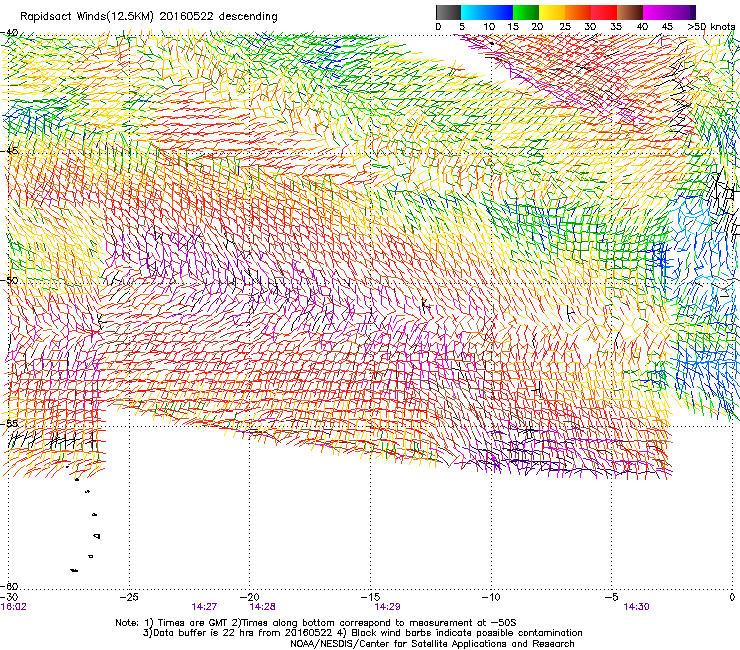
Task: Click the '-25' longitude axis label
Action: click(129, 597)
